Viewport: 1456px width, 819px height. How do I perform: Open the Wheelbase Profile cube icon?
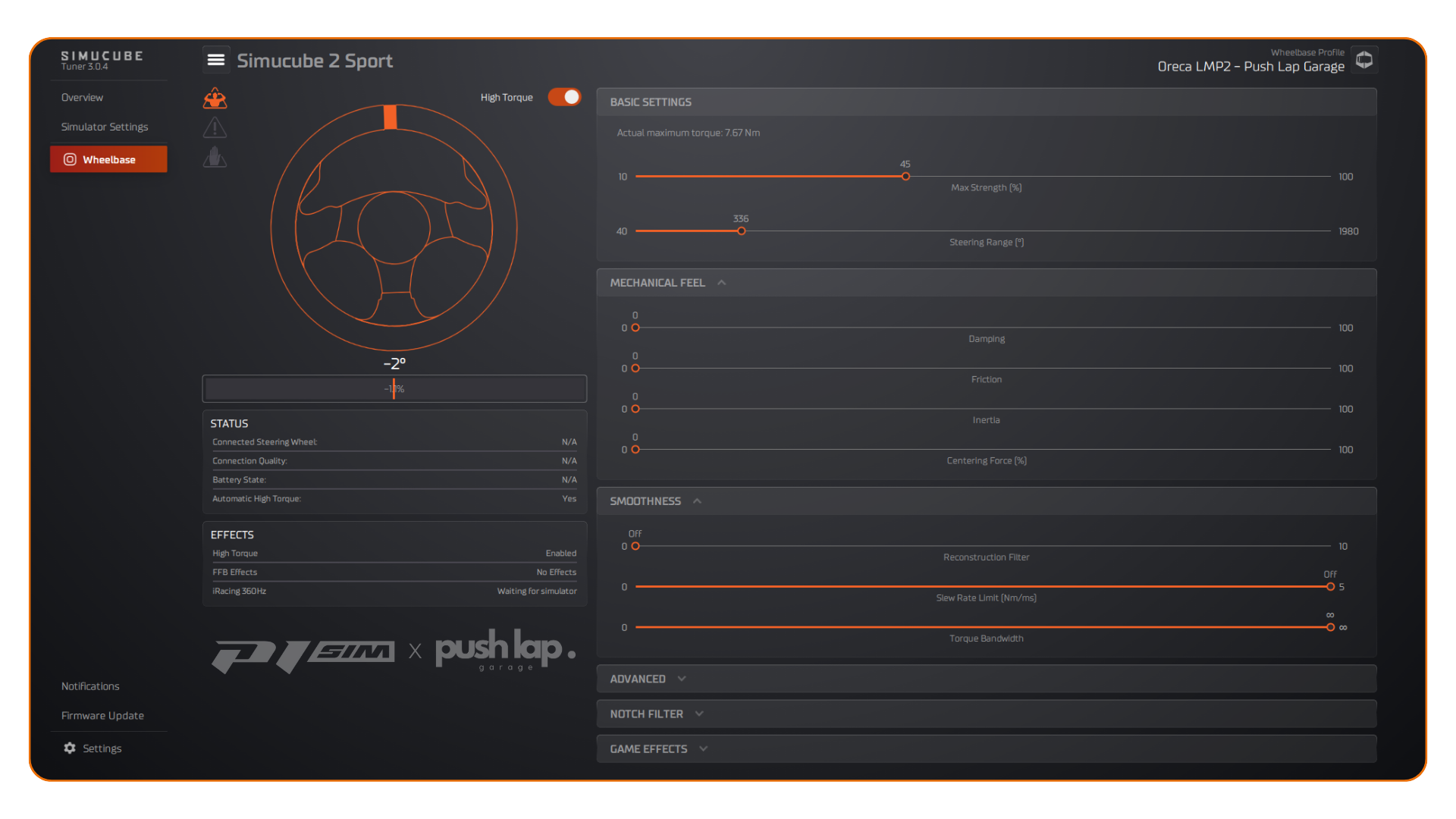coord(1364,60)
